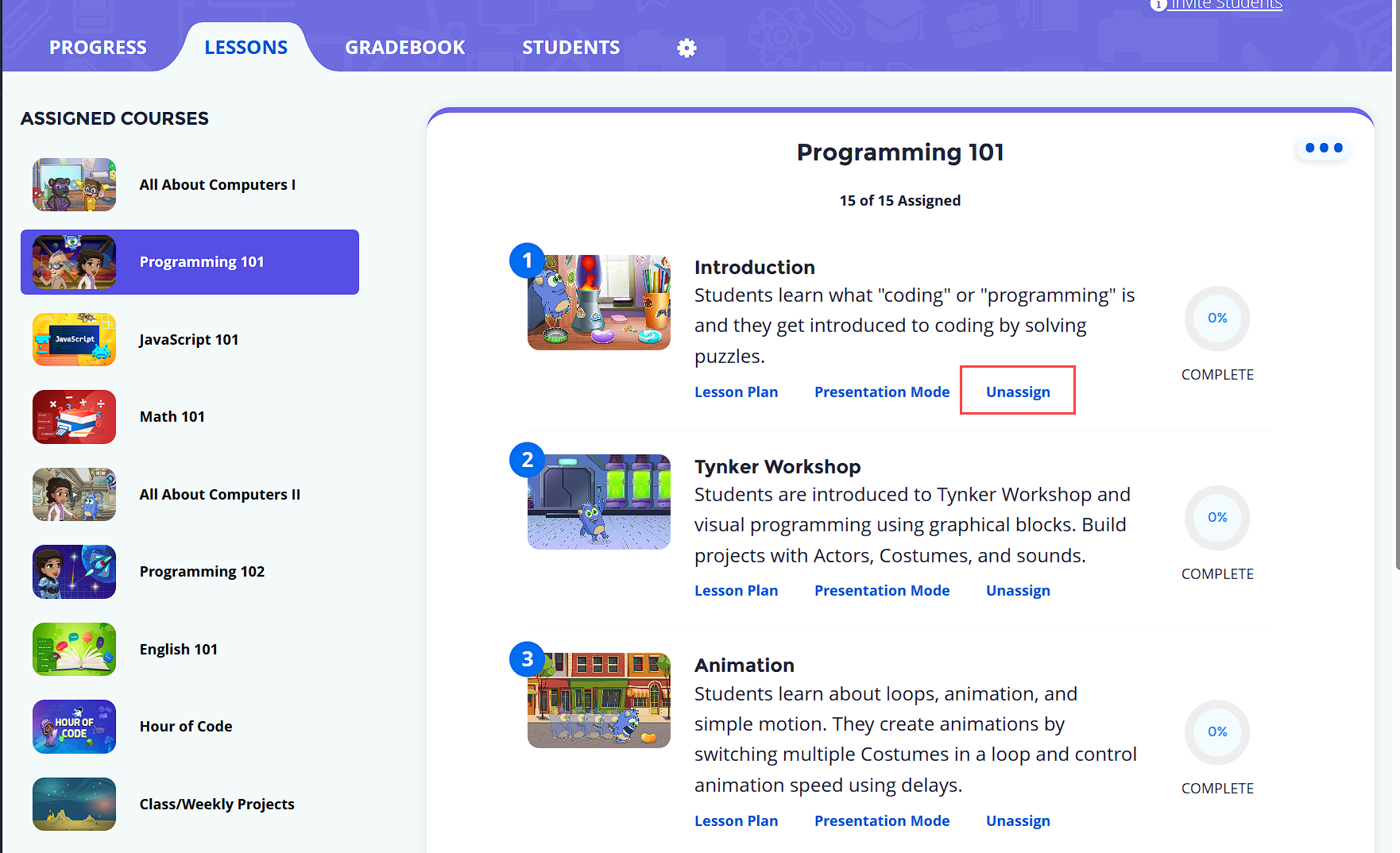Click lesson number 3 badge

[527, 659]
